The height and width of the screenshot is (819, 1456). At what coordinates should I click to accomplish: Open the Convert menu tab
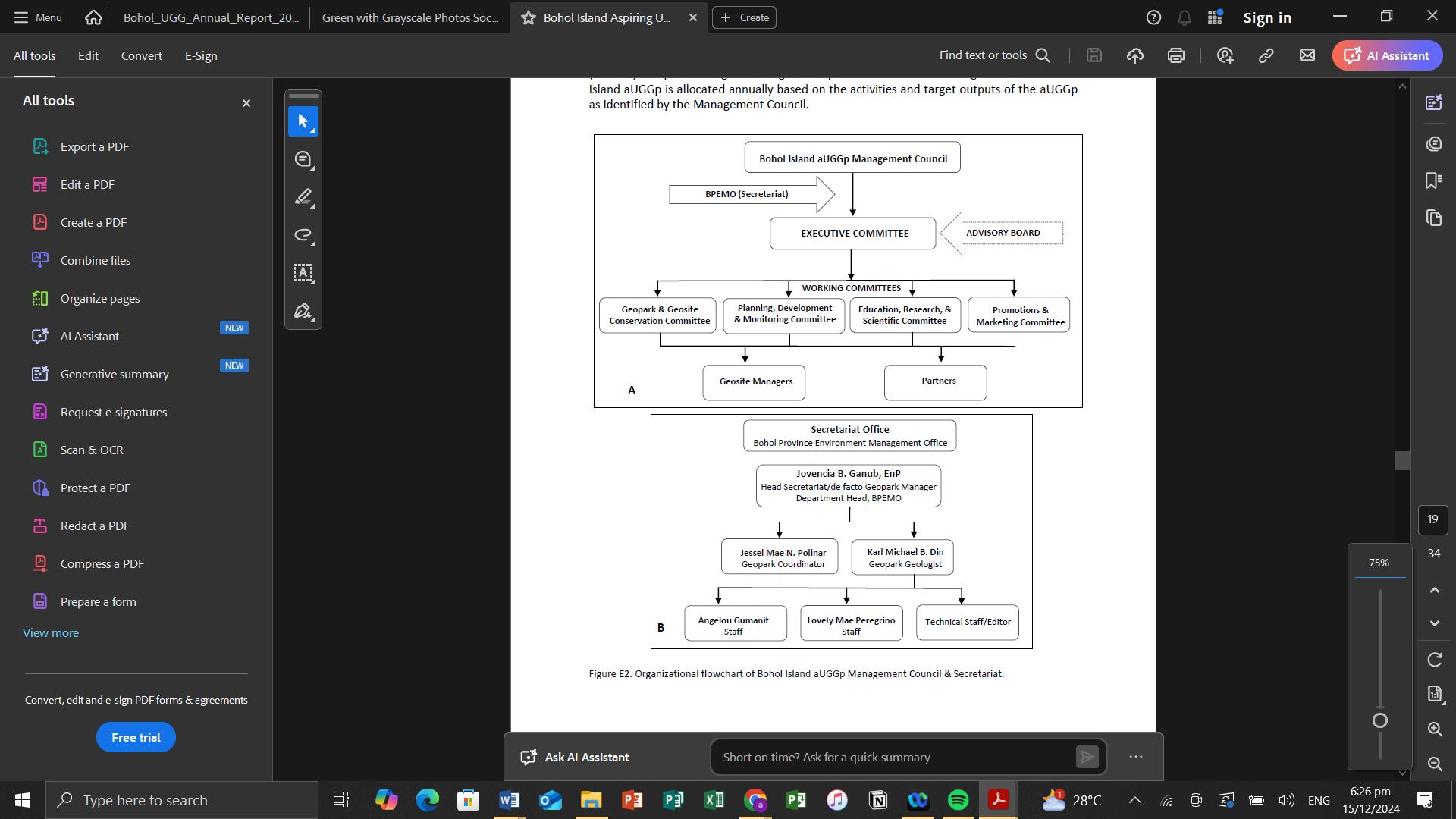click(141, 55)
